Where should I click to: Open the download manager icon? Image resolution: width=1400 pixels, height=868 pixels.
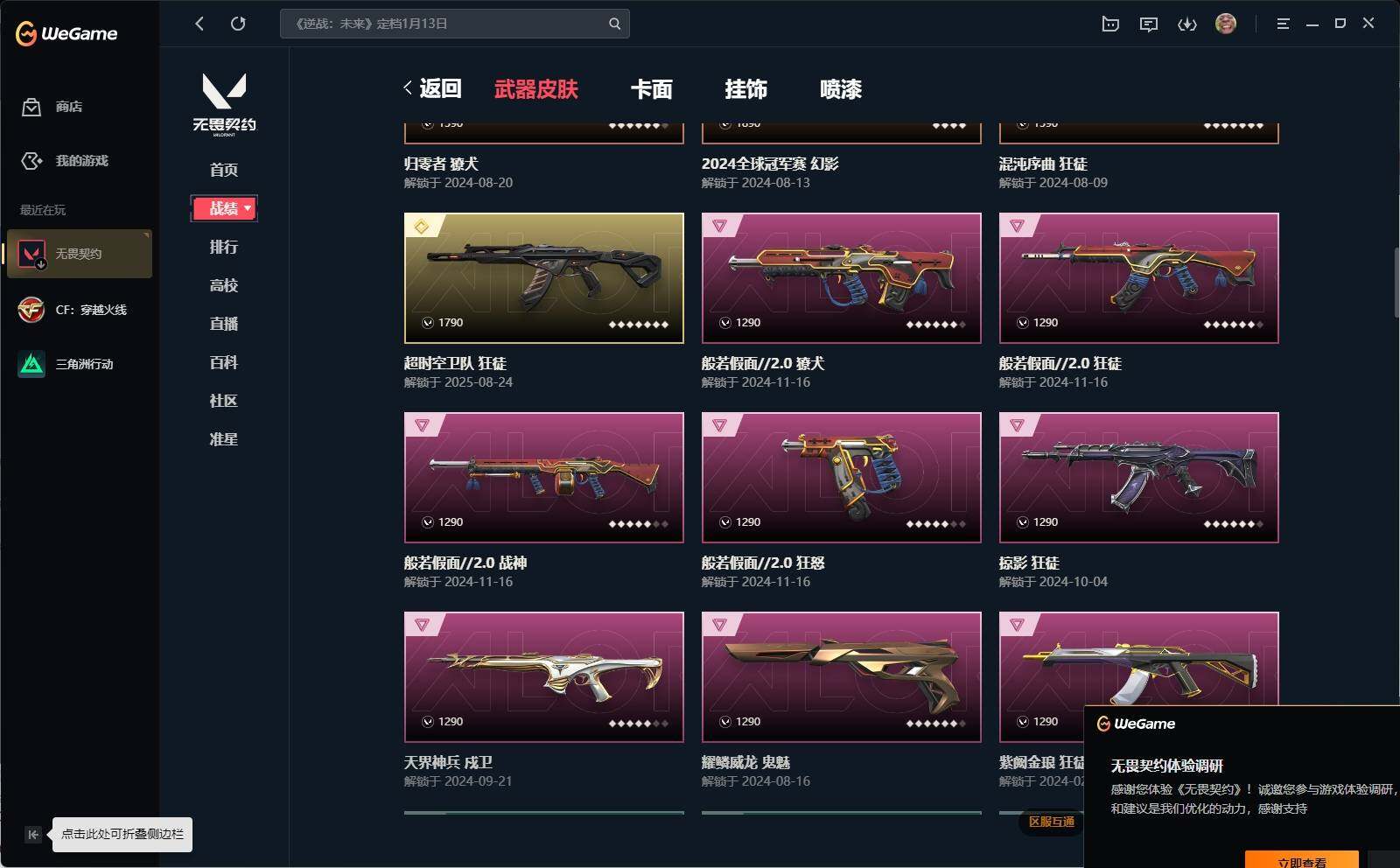(x=1187, y=24)
